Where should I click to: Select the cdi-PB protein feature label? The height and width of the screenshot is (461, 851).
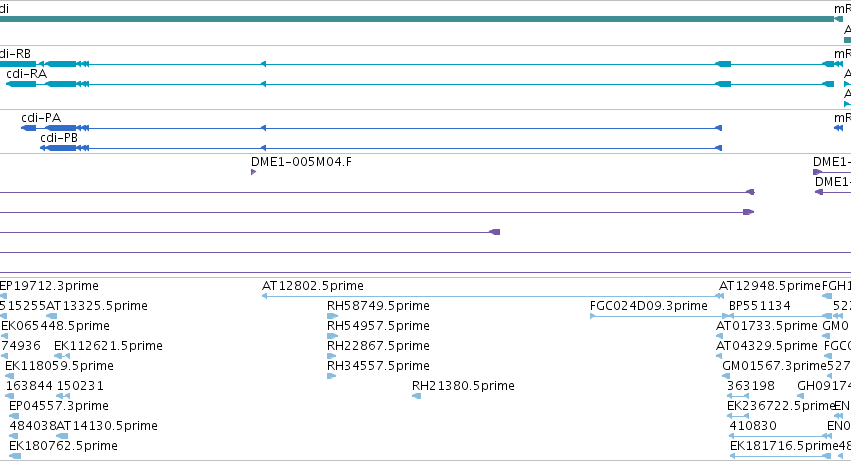pyautogui.click(x=59, y=138)
